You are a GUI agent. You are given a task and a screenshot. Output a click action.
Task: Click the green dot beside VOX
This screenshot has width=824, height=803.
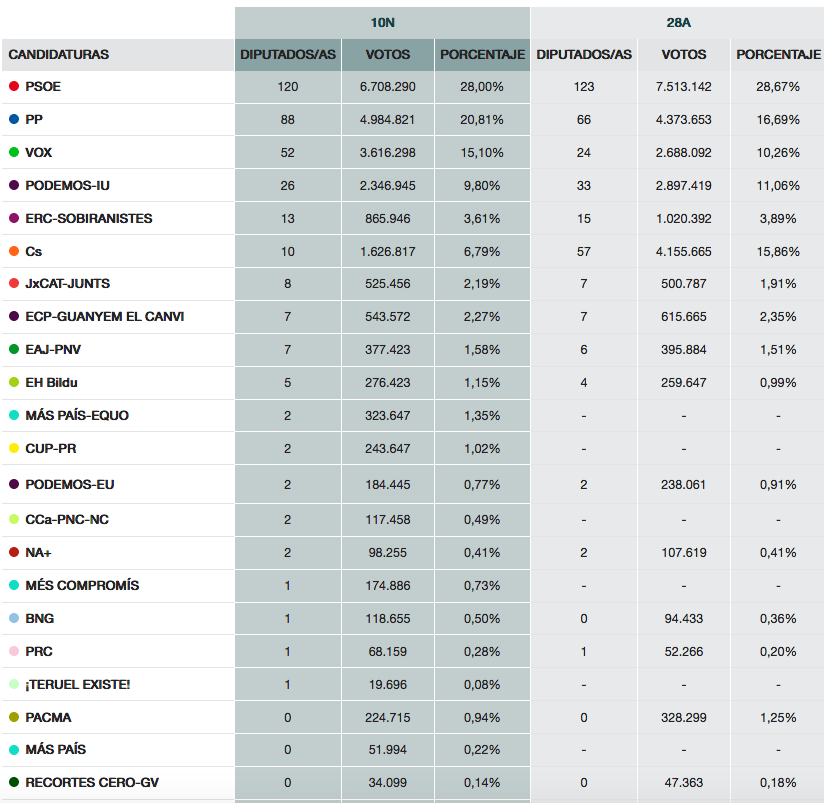pos(14,152)
